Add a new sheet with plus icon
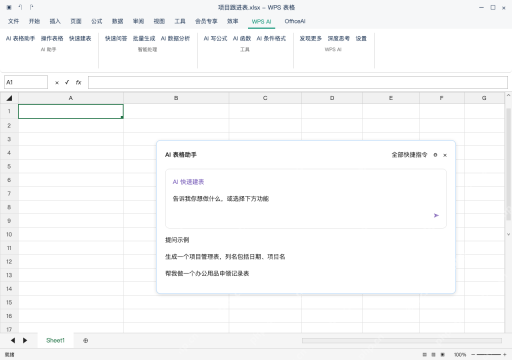The image size is (512, 360). click(x=86, y=341)
